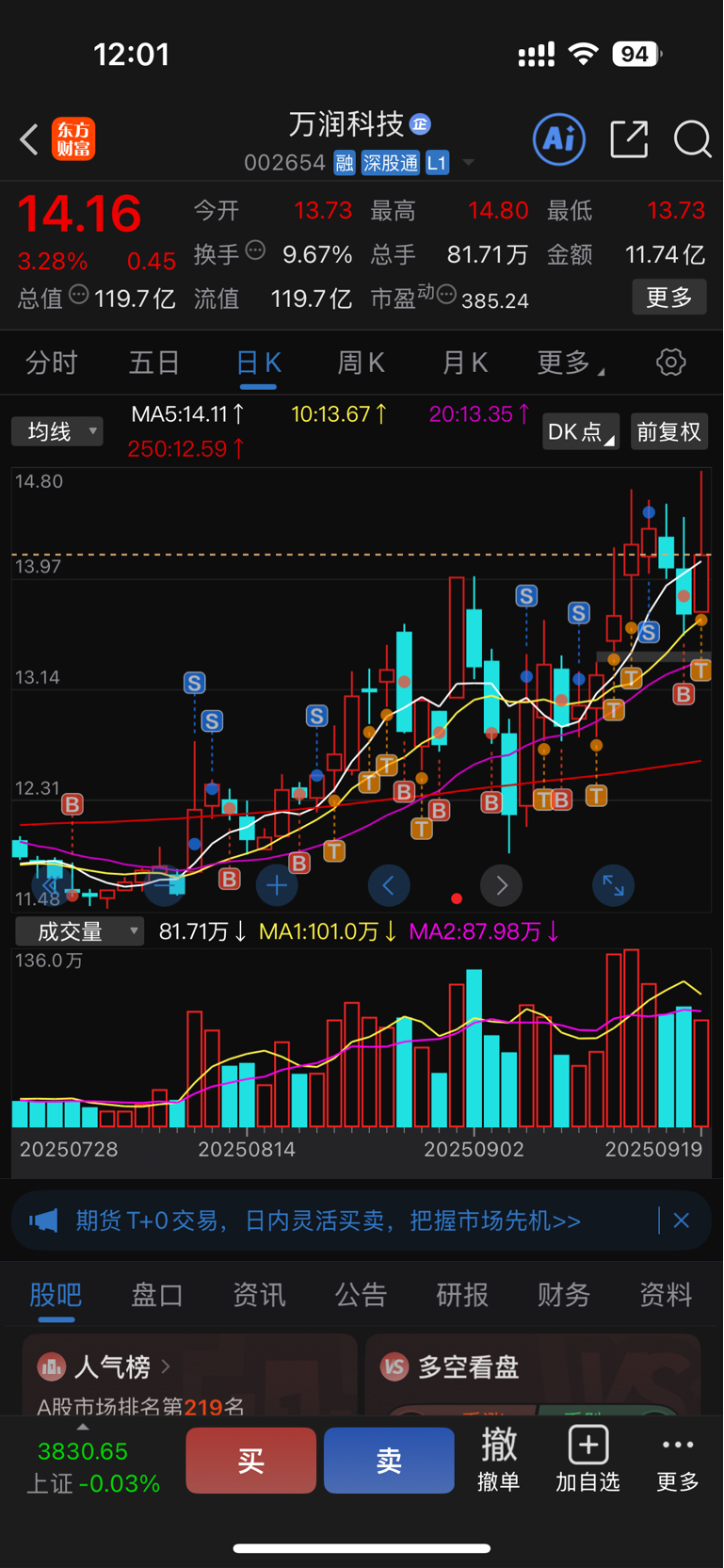Click A股市场排名第219名 text

(141, 1407)
